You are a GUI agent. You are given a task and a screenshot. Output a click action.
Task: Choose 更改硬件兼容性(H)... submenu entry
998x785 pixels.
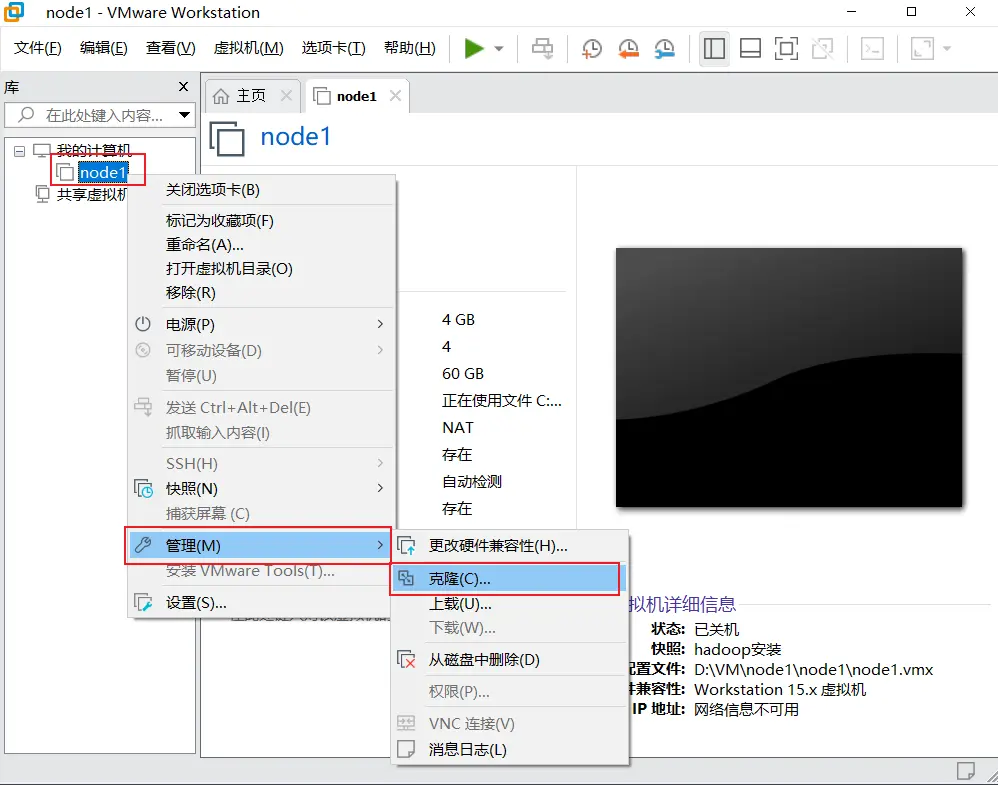point(509,546)
